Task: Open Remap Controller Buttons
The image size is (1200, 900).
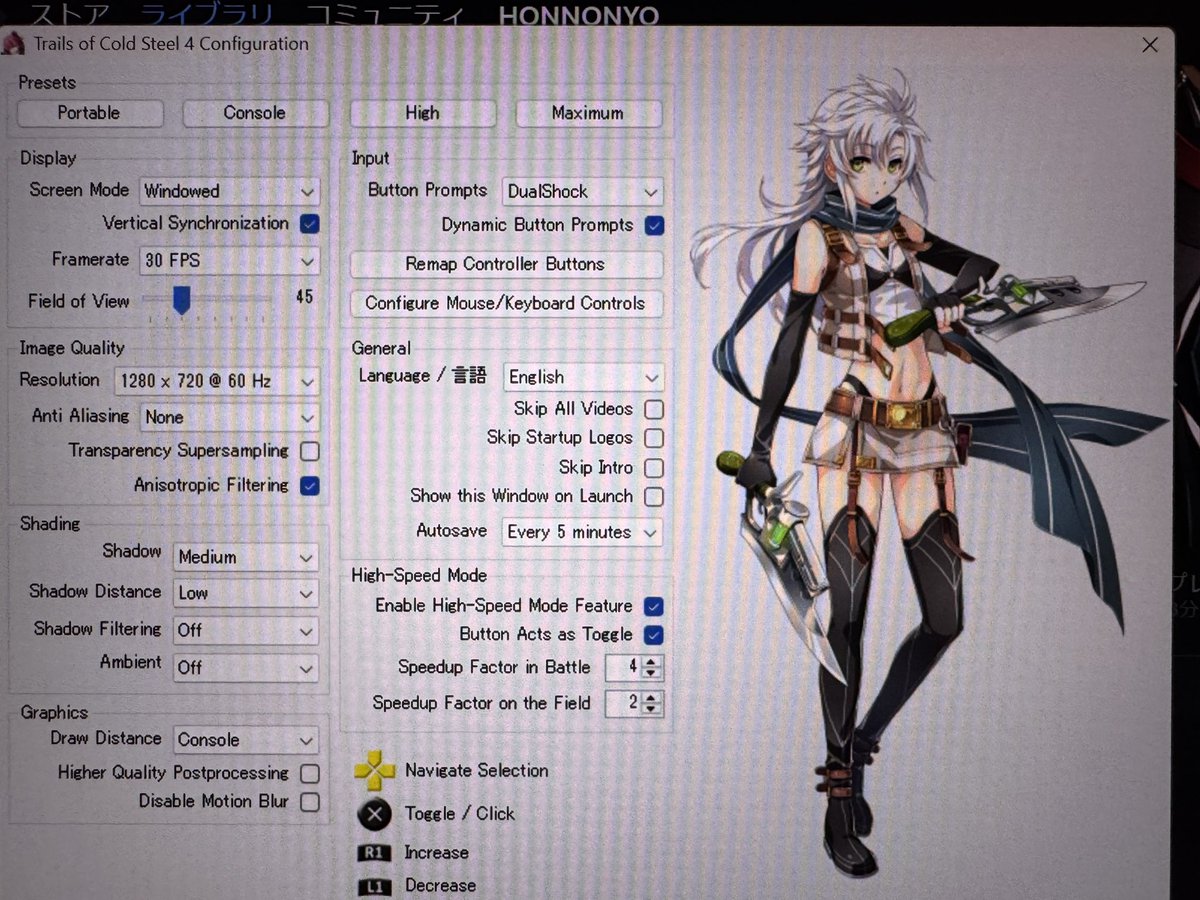Action: click(505, 264)
